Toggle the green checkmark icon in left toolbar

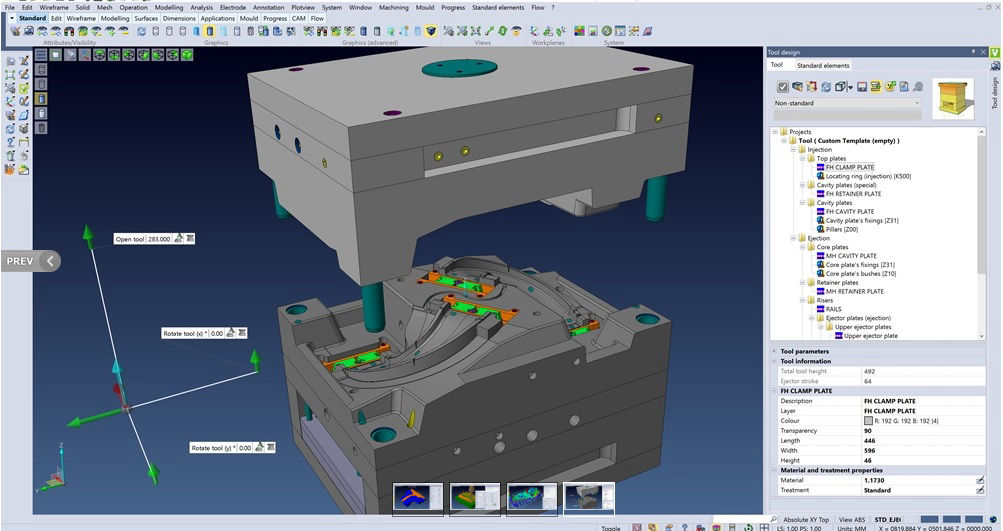click(x=24, y=88)
